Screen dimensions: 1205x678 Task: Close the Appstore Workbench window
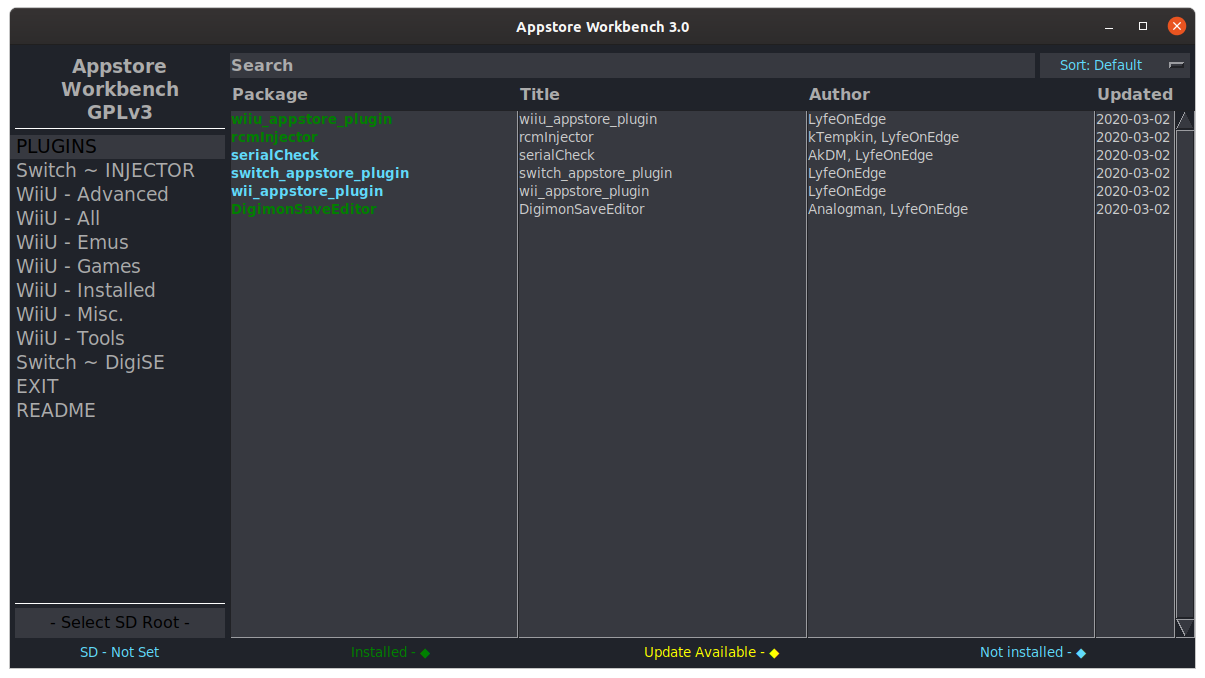point(1177,27)
